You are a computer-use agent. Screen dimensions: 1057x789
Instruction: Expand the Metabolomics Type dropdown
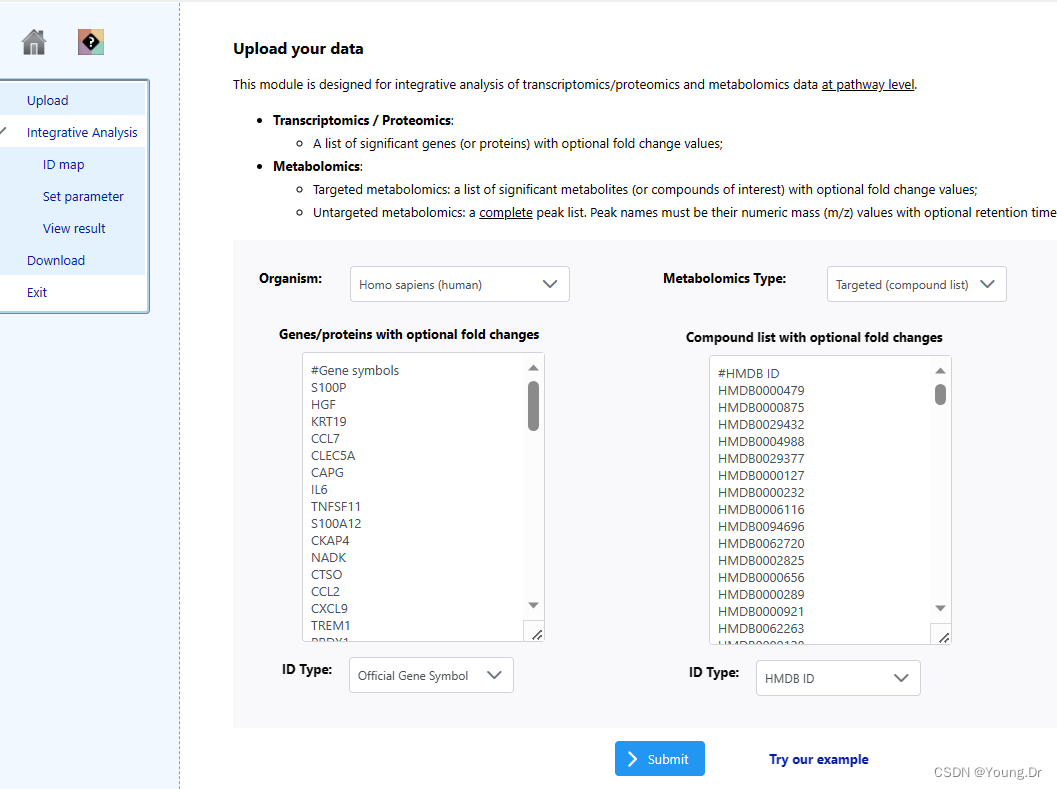pos(916,284)
